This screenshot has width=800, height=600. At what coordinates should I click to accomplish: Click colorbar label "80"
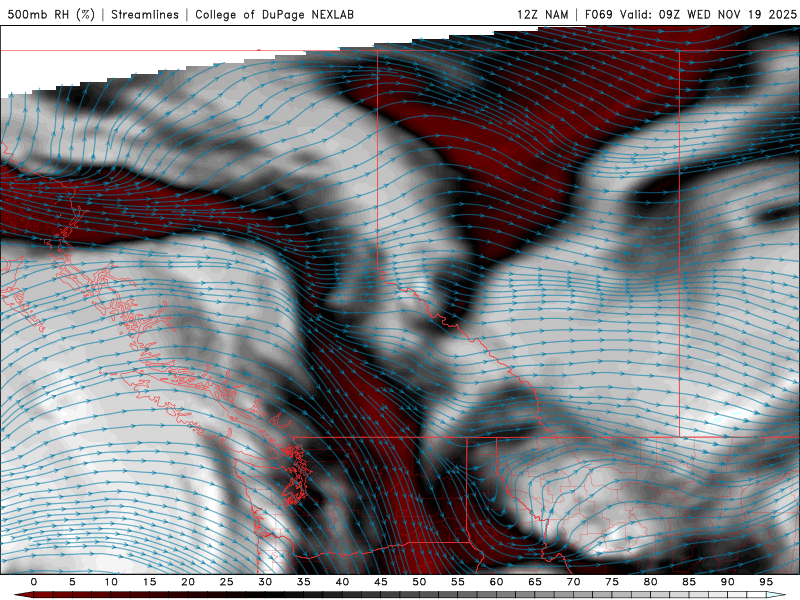pyautogui.click(x=651, y=582)
